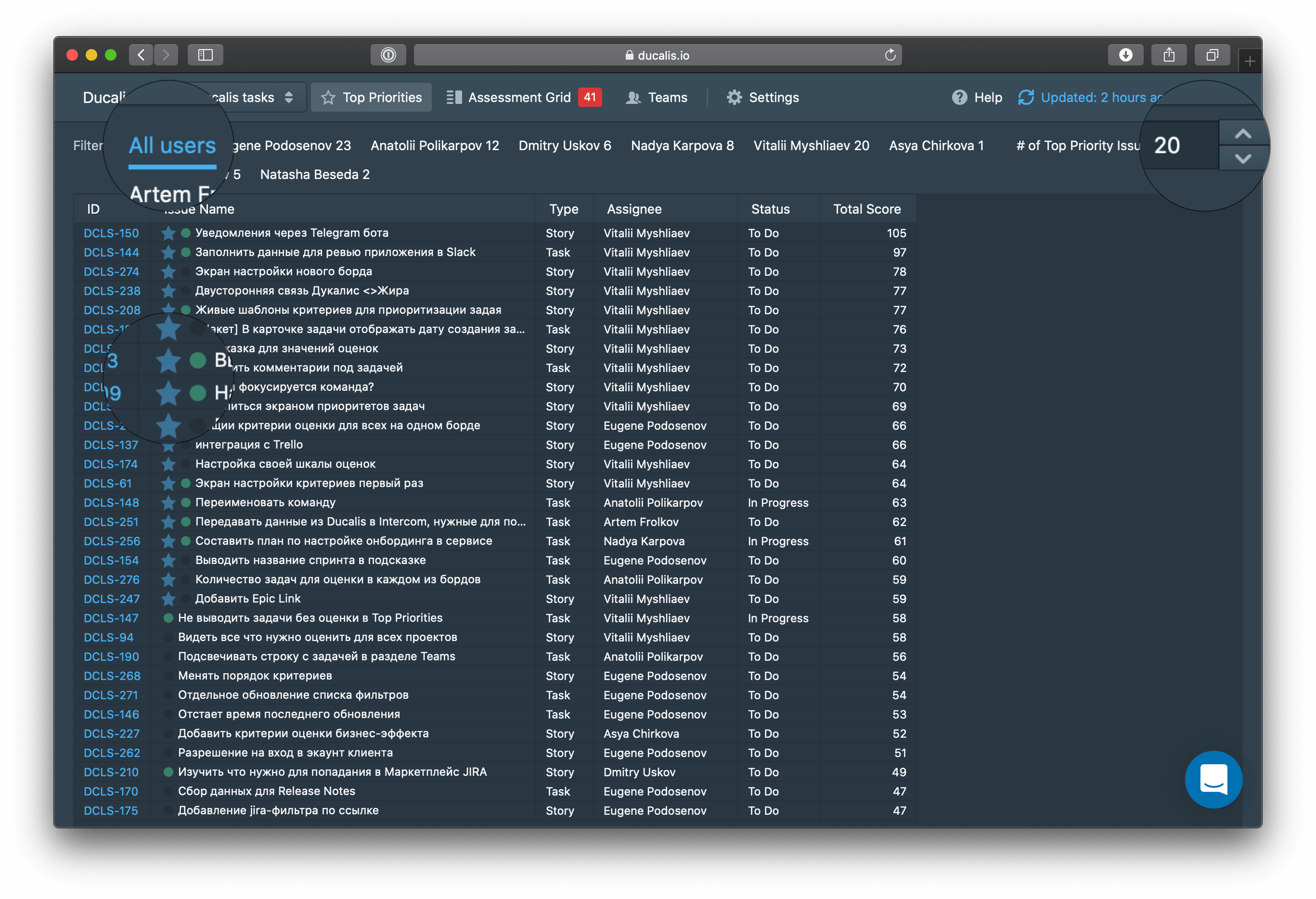The height and width of the screenshot is (899, 1316).
Task: Open issue link DCLS-144
Action: [111, 253]
